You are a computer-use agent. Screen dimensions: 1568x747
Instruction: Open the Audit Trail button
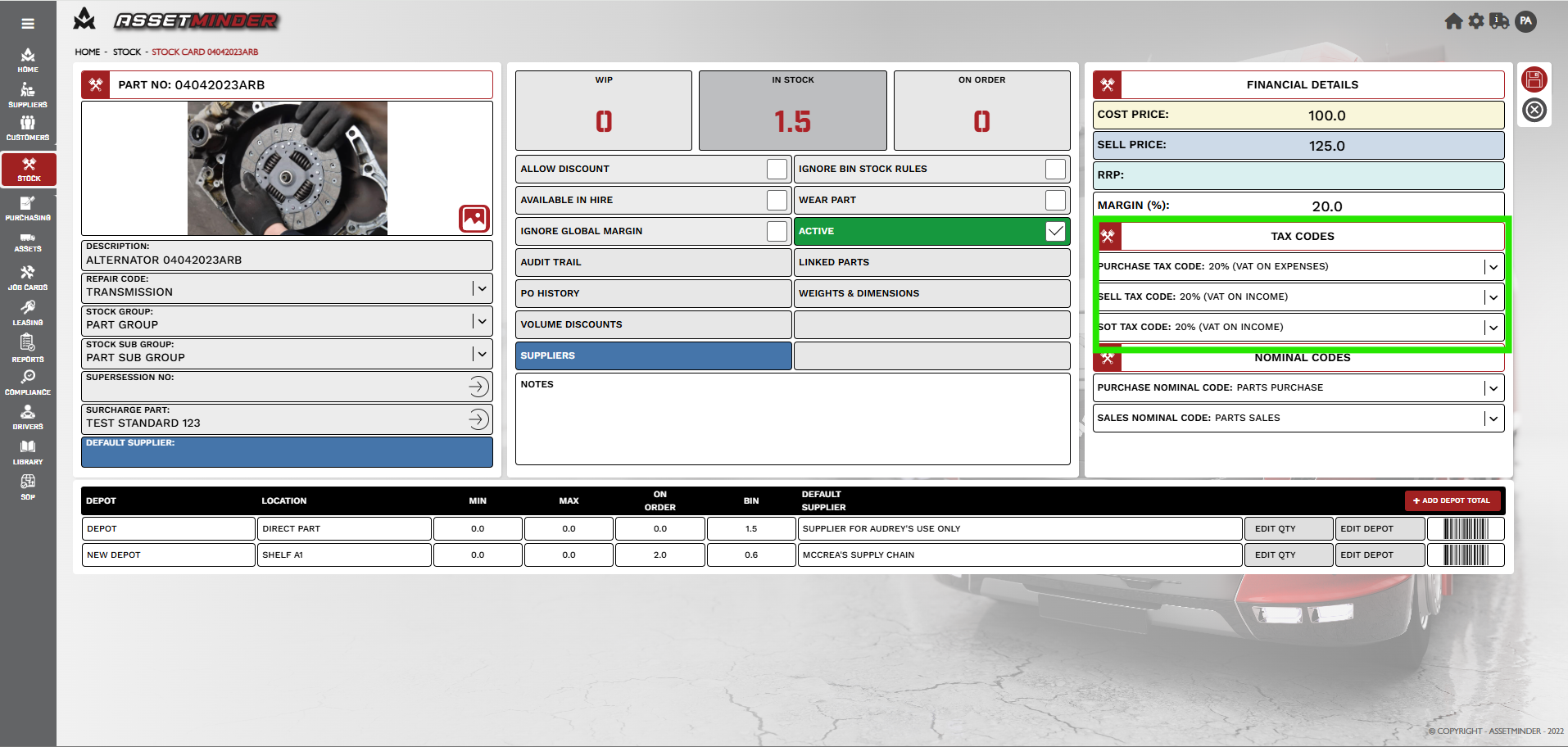point(653,262)
